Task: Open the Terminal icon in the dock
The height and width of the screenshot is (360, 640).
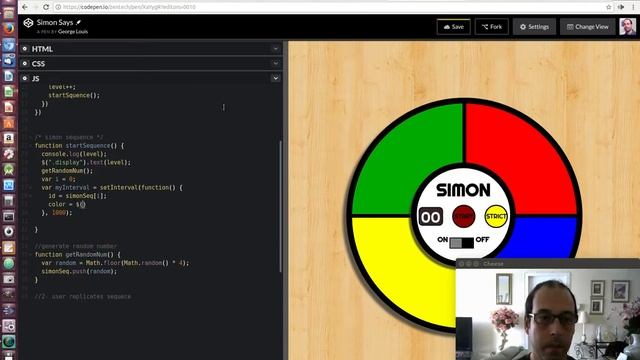Action: click(x=9, y=216)
